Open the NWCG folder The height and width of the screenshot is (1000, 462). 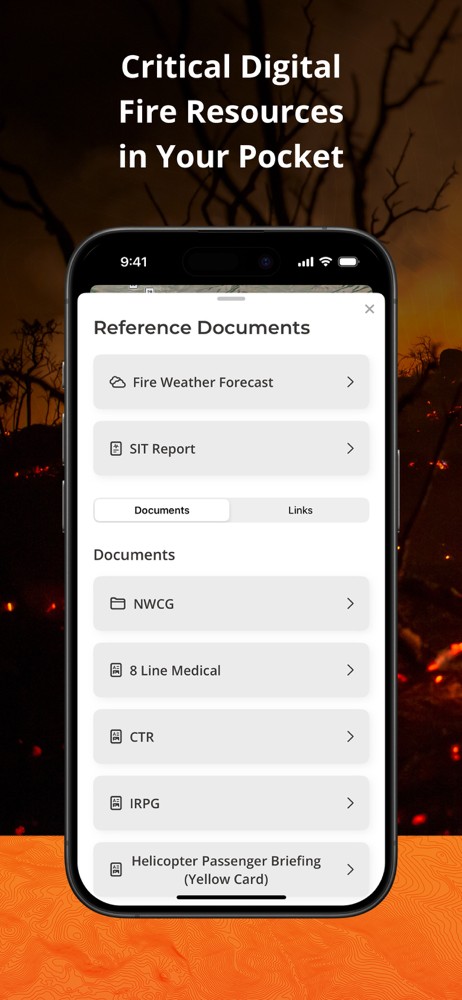coord(231,603)
